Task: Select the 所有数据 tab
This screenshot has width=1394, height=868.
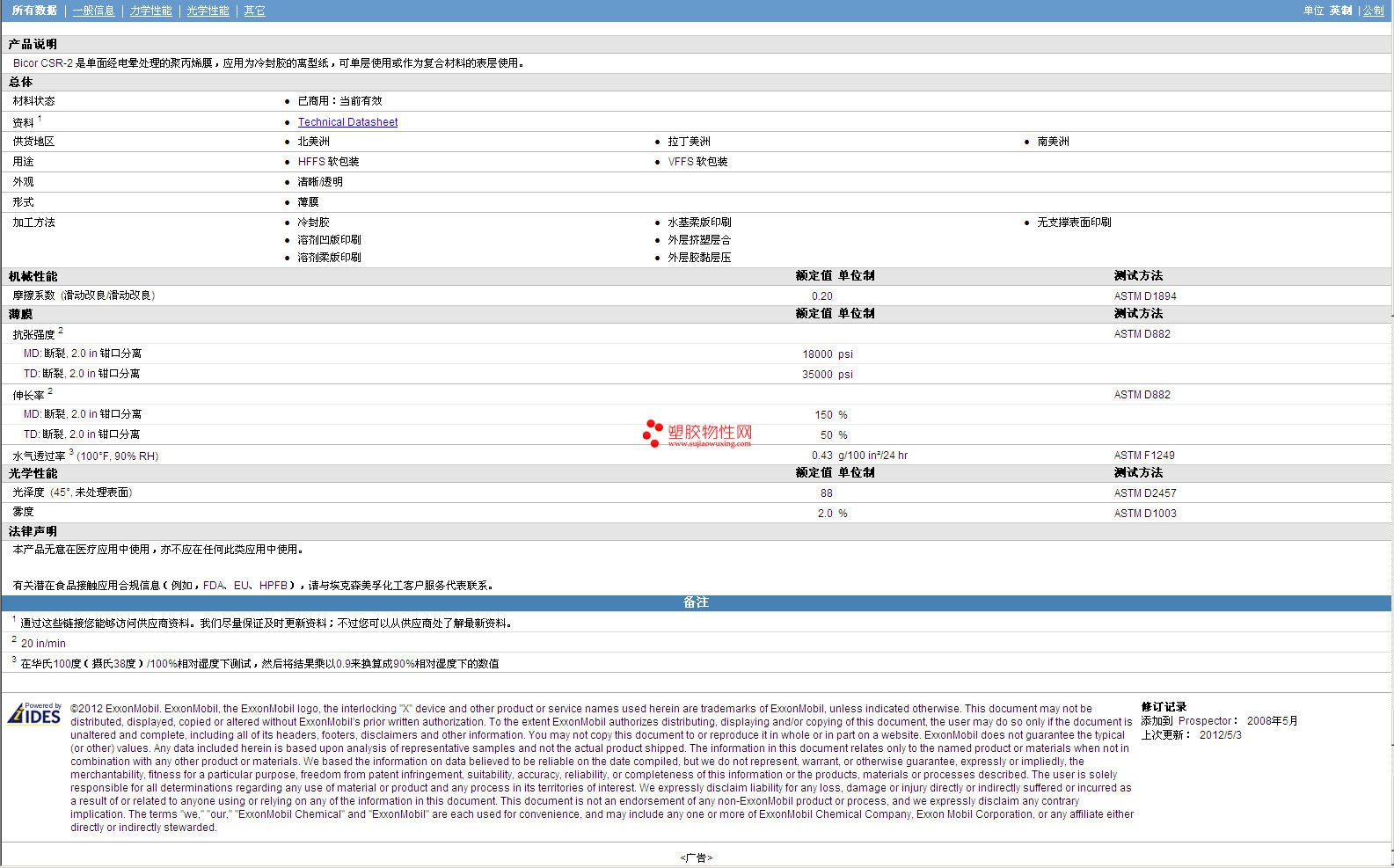Action: coord(34,11)
